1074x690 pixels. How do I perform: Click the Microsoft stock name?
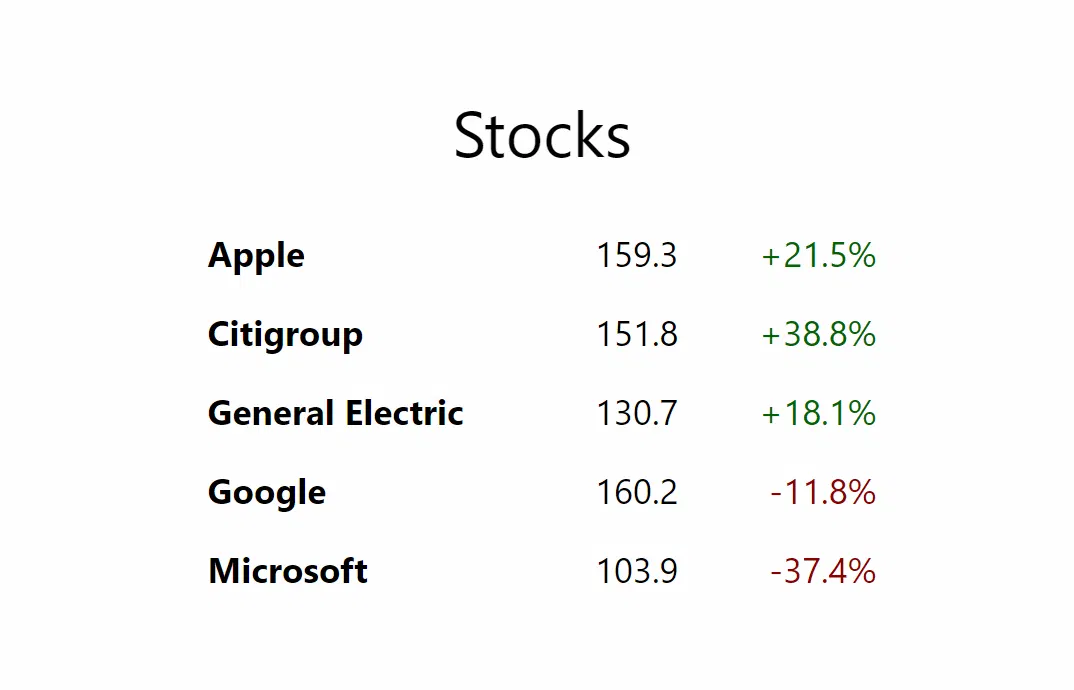tap(288, 572)
